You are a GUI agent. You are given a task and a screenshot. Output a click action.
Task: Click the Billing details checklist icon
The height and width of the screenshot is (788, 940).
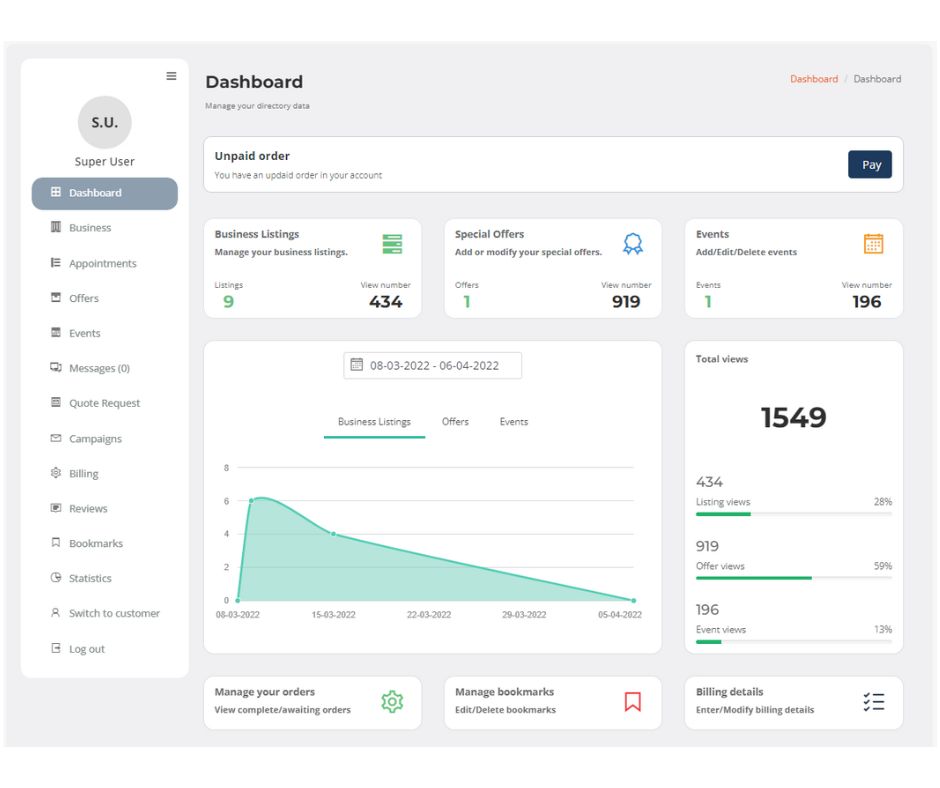(874, 702)
